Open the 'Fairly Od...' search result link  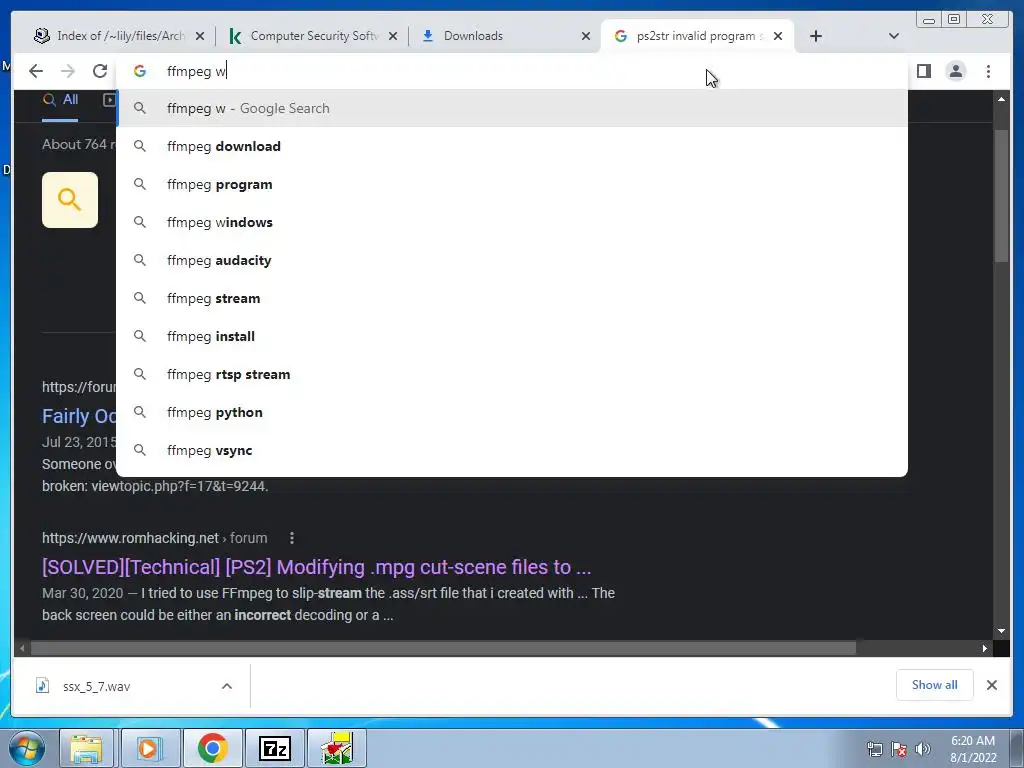coord(79,416)
